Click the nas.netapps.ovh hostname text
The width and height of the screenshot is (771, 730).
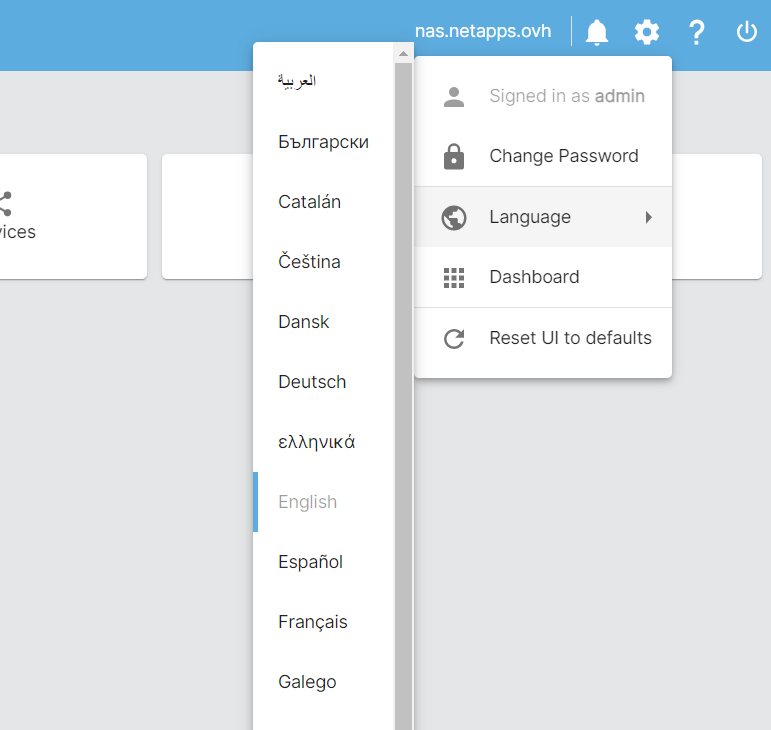483,31
